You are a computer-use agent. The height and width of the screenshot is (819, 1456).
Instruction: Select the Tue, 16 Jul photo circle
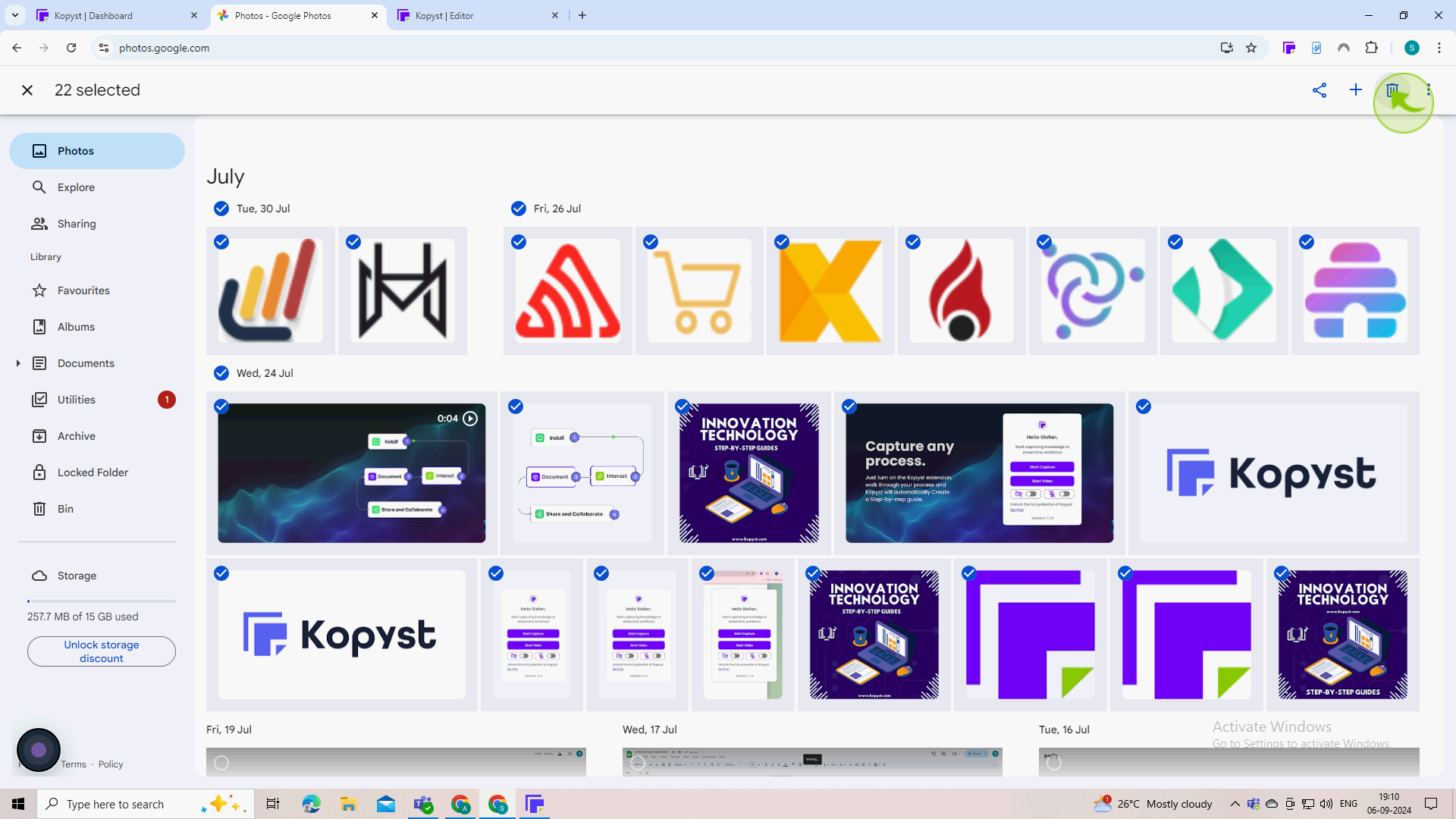[1054, 763]
